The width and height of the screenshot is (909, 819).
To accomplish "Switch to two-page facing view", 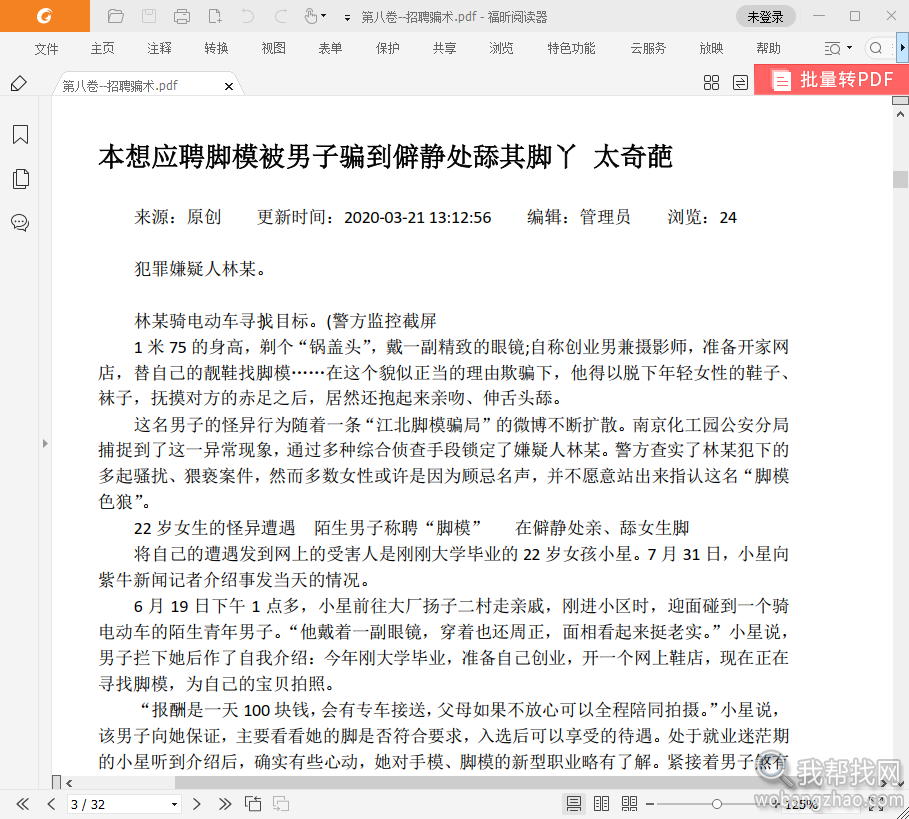I will 602,803.
